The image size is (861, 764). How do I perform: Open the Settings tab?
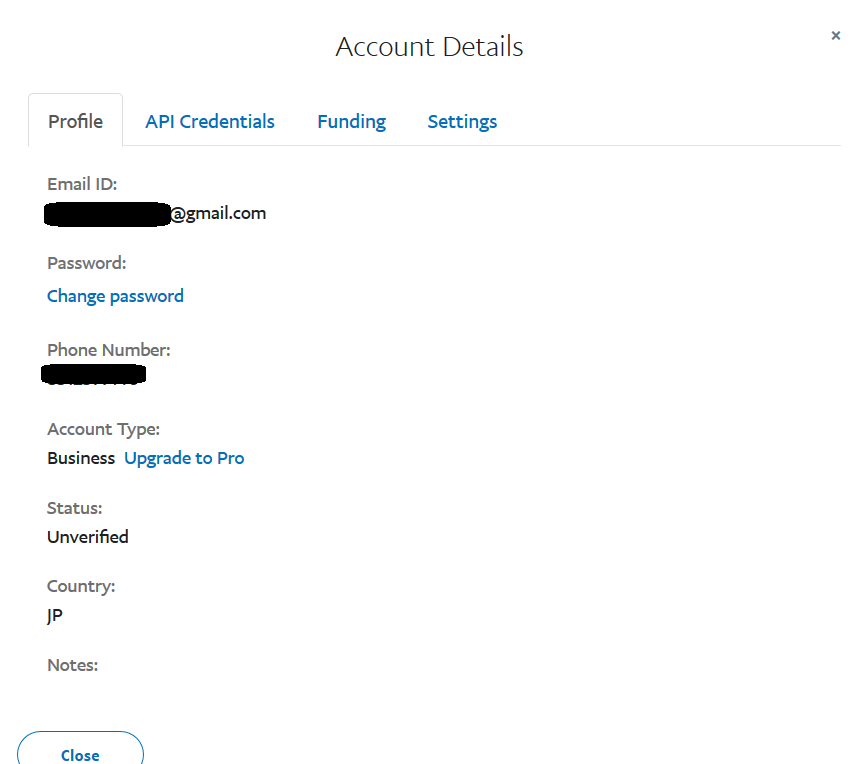click(462, 121)
